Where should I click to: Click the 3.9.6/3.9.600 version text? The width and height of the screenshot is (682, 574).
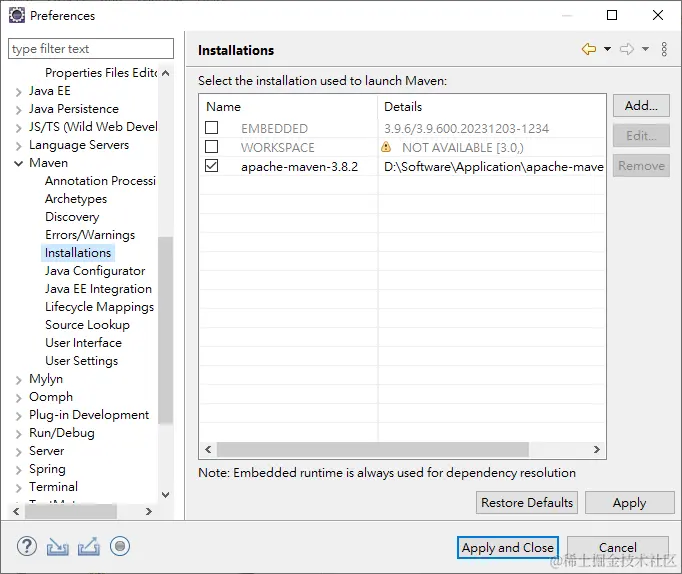click(x=466, y=129)
